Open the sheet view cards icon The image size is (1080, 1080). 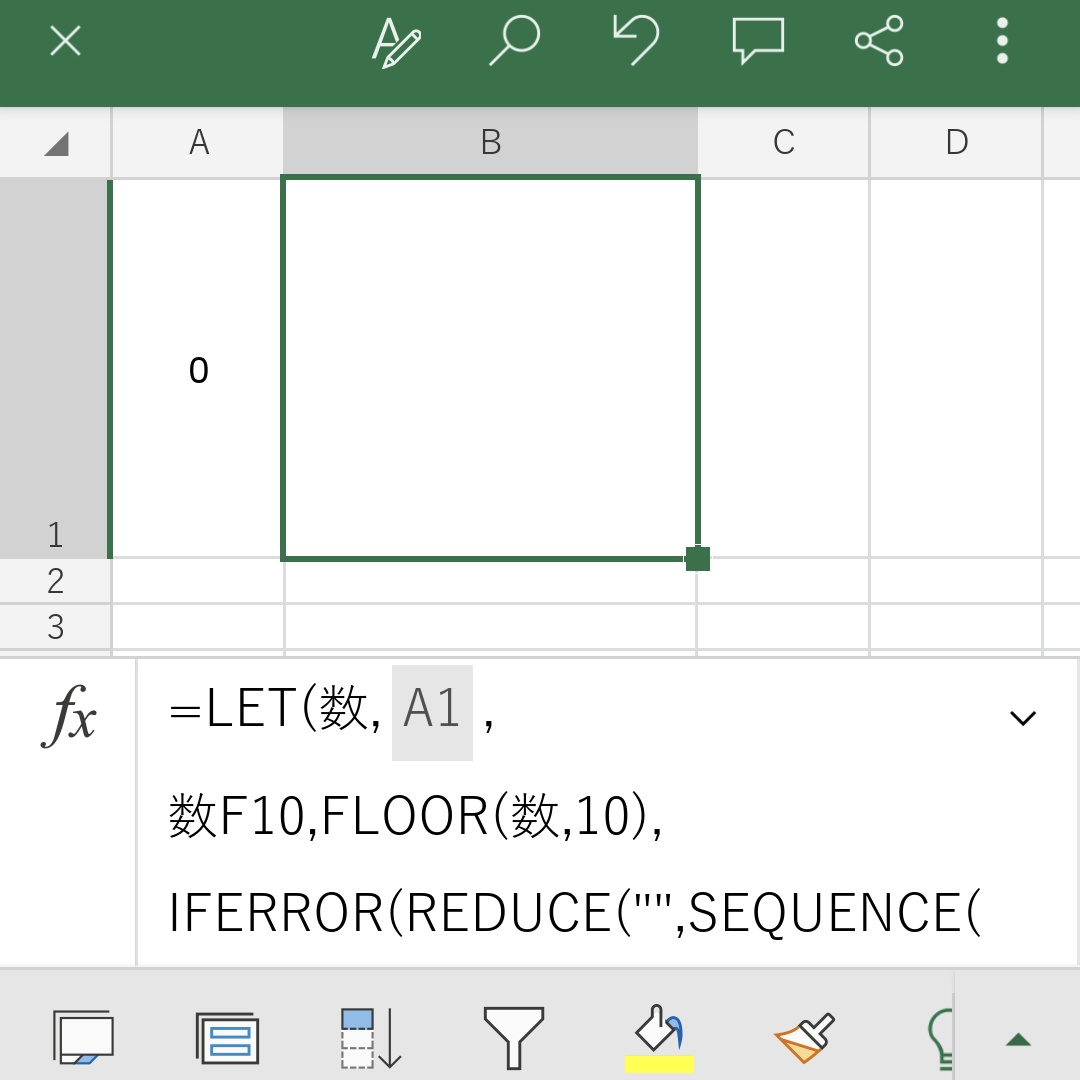(x=83, y=1037)
